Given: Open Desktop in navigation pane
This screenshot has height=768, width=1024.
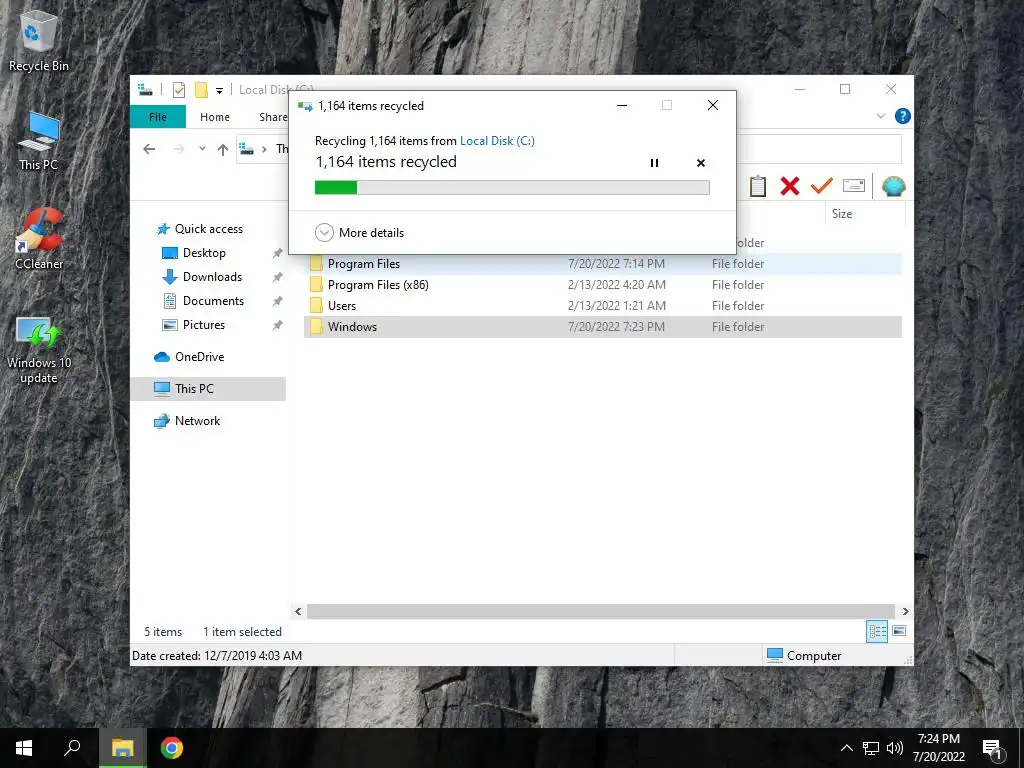Looking at the screenshot, I should pyautogui.click(x=204, y=253).
